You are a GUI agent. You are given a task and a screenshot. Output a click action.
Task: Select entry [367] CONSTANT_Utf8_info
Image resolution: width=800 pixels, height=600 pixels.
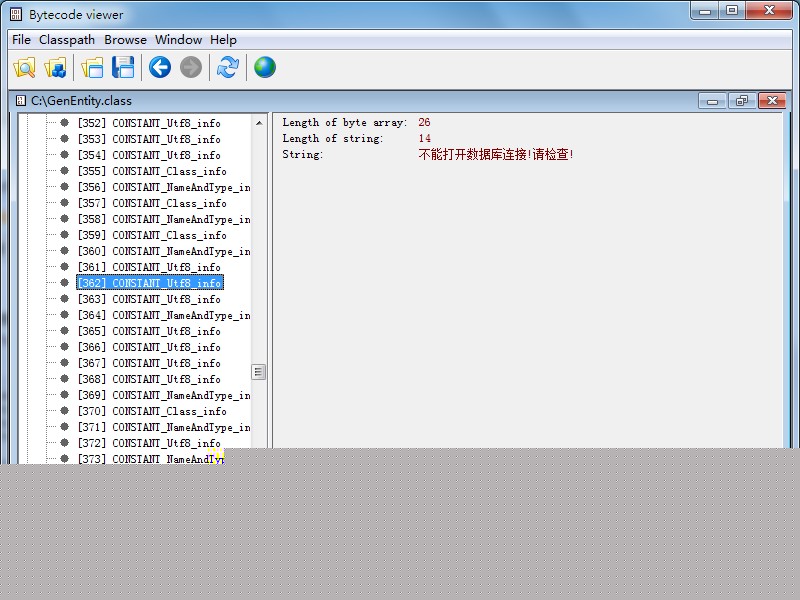[149, 363]
